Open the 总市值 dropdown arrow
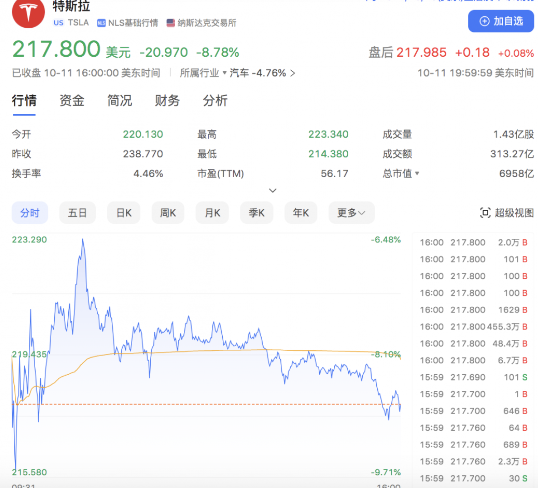The width and height of the screenshot is (538, 488). pyautogui.click(x=417, y=173)
